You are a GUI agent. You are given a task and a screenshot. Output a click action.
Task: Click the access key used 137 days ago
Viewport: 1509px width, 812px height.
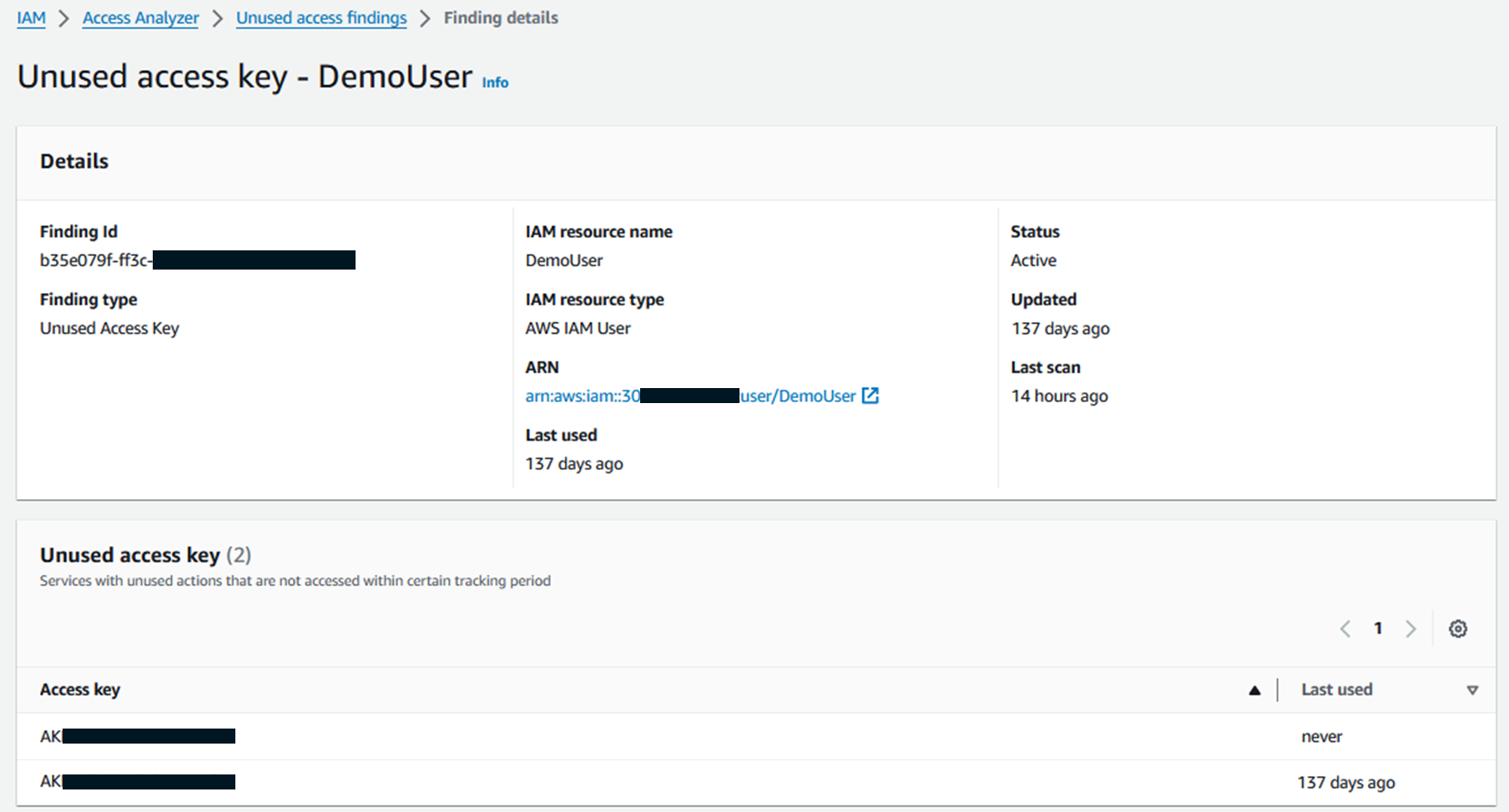tap(138, 781)
